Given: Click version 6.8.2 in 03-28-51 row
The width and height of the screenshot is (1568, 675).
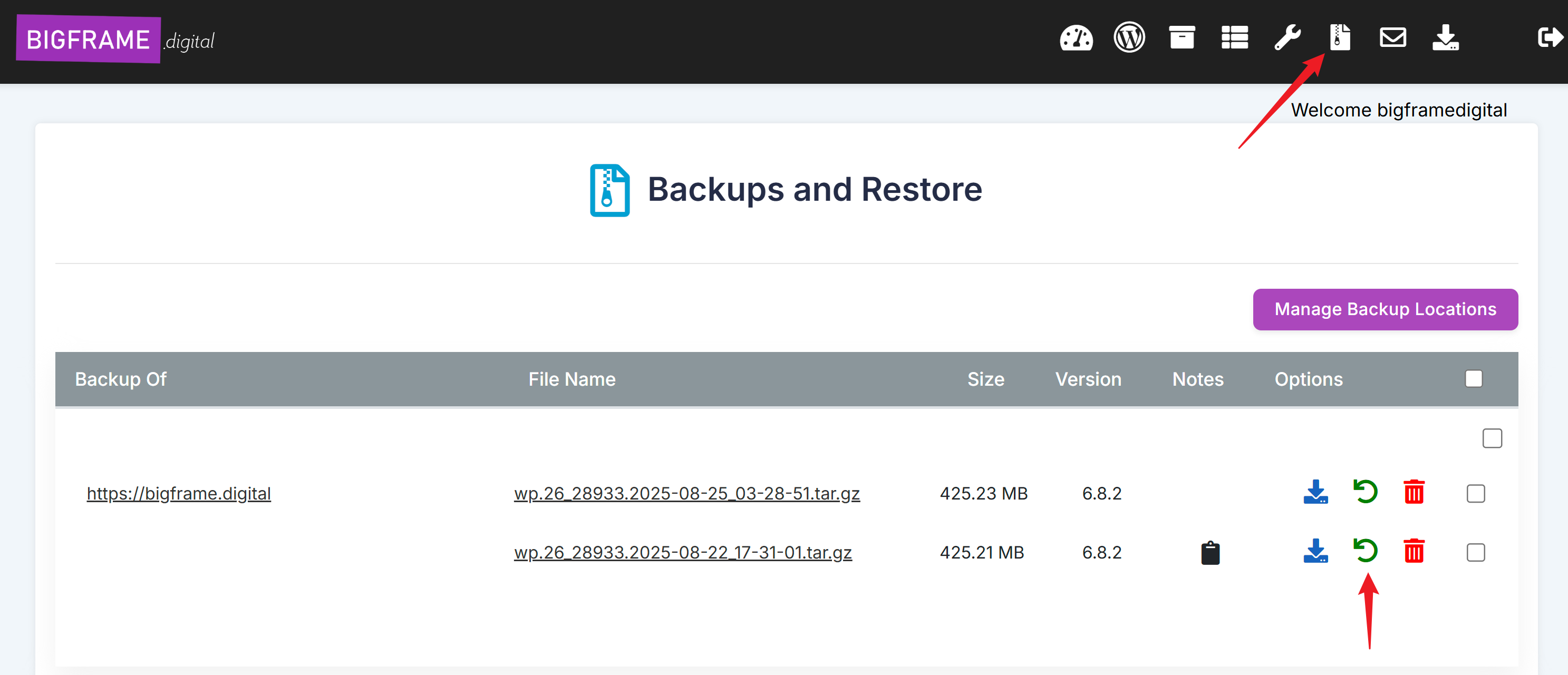Looking at the screenshot, I should pyautogui.click(x=1101, y=493).
